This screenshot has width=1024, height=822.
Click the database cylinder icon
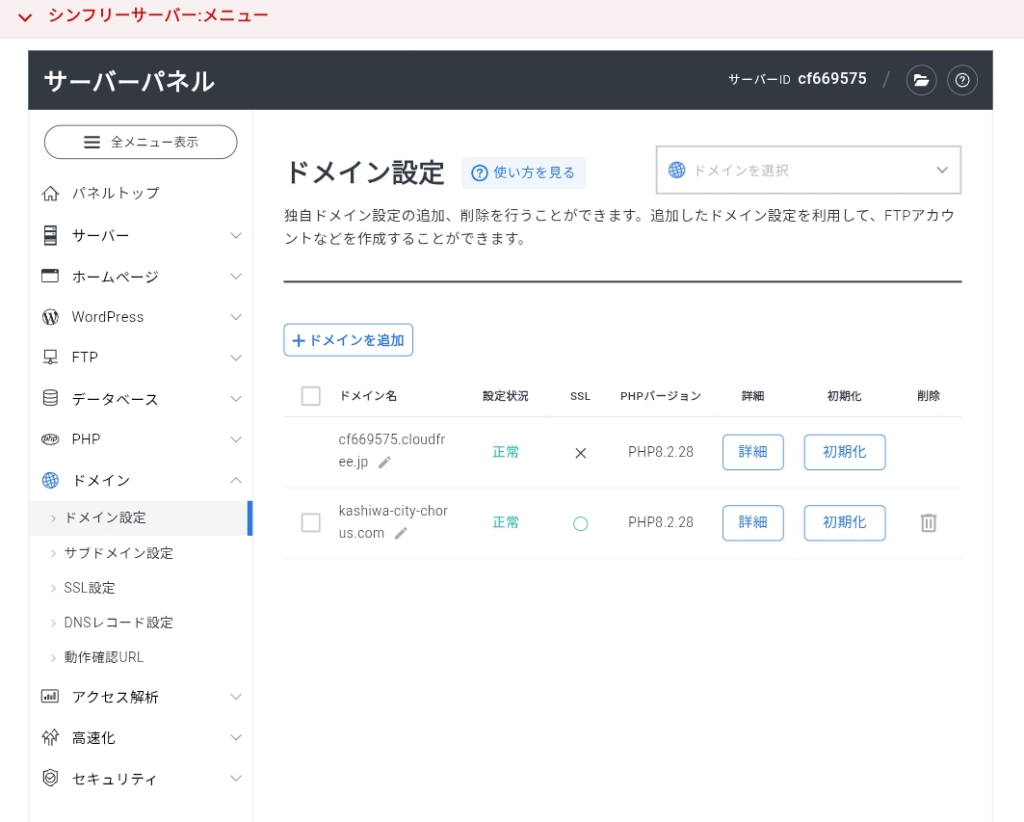(50, 398)
